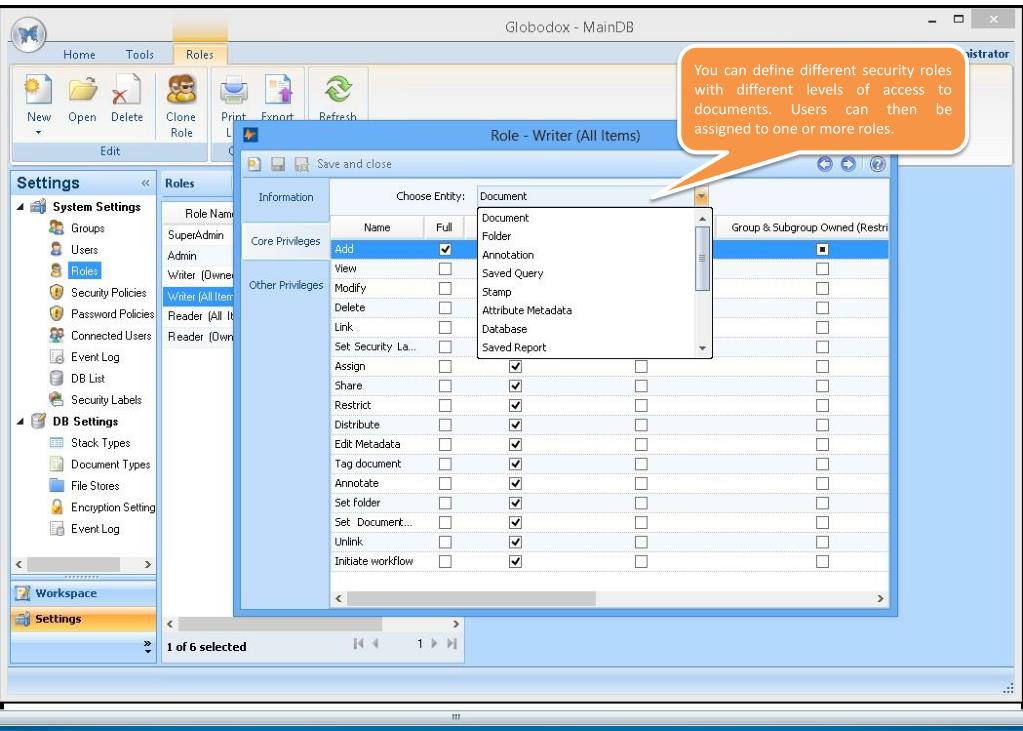Image resolution: width=1023 pixels, height=731 pixels.
Task: Toggle Full checkbox for View privilege
Action: 445,269
